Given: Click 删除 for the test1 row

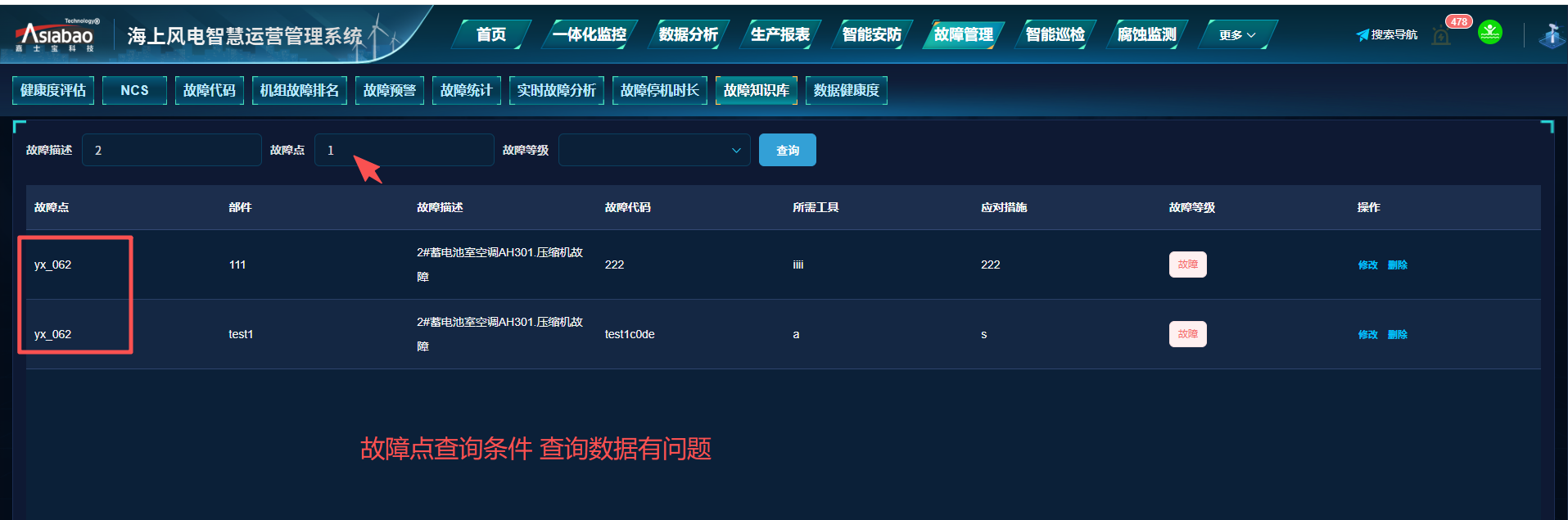Looking at the screenshot, I should [x=1398, y=335].
